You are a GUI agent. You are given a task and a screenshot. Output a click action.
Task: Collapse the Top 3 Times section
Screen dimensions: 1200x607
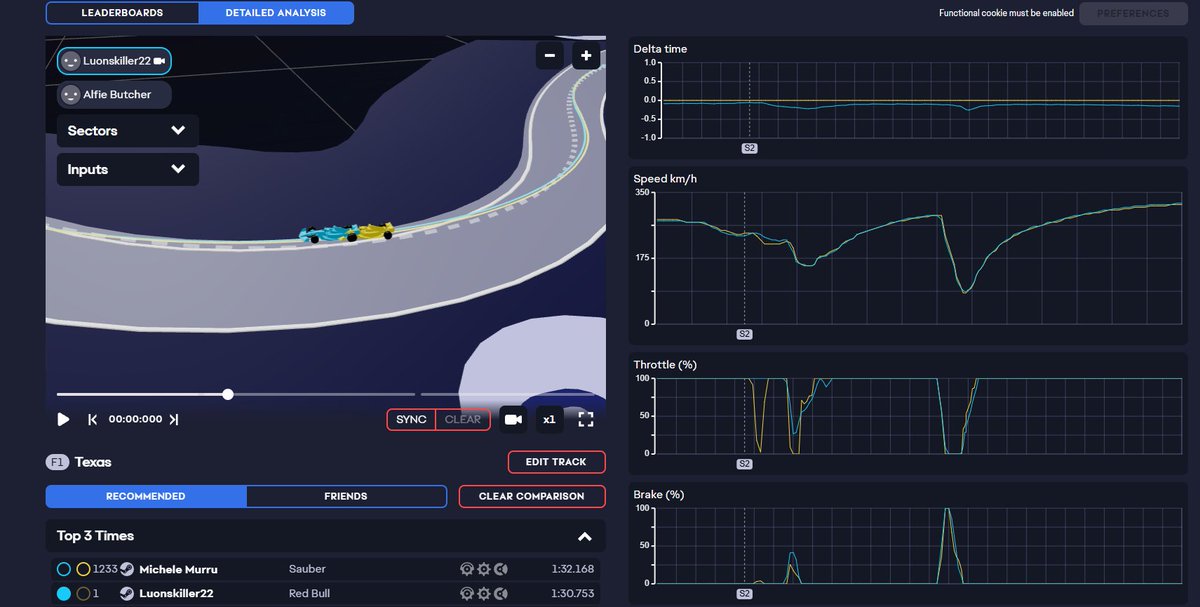[x=585, y=536]
